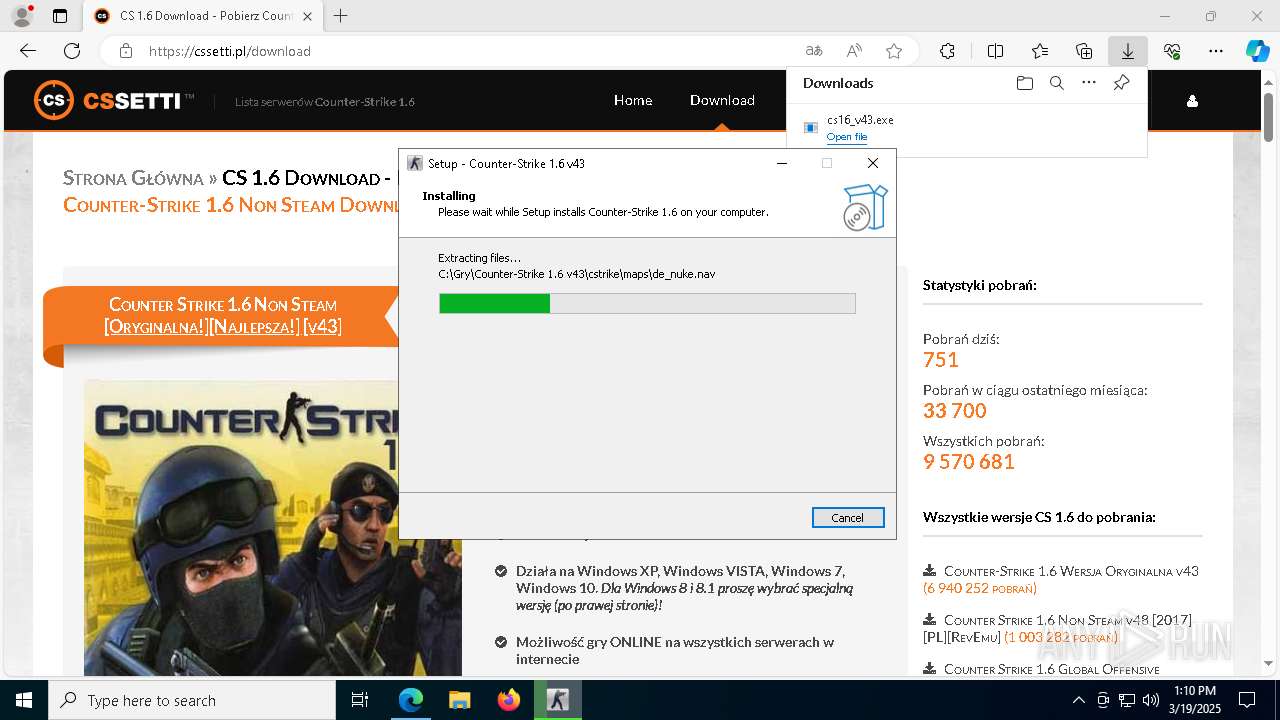Select the CS 1.6 Download browser tab
Image resolution: width=1280 pixels, height=720 pixels.
[x=205, y=16]
